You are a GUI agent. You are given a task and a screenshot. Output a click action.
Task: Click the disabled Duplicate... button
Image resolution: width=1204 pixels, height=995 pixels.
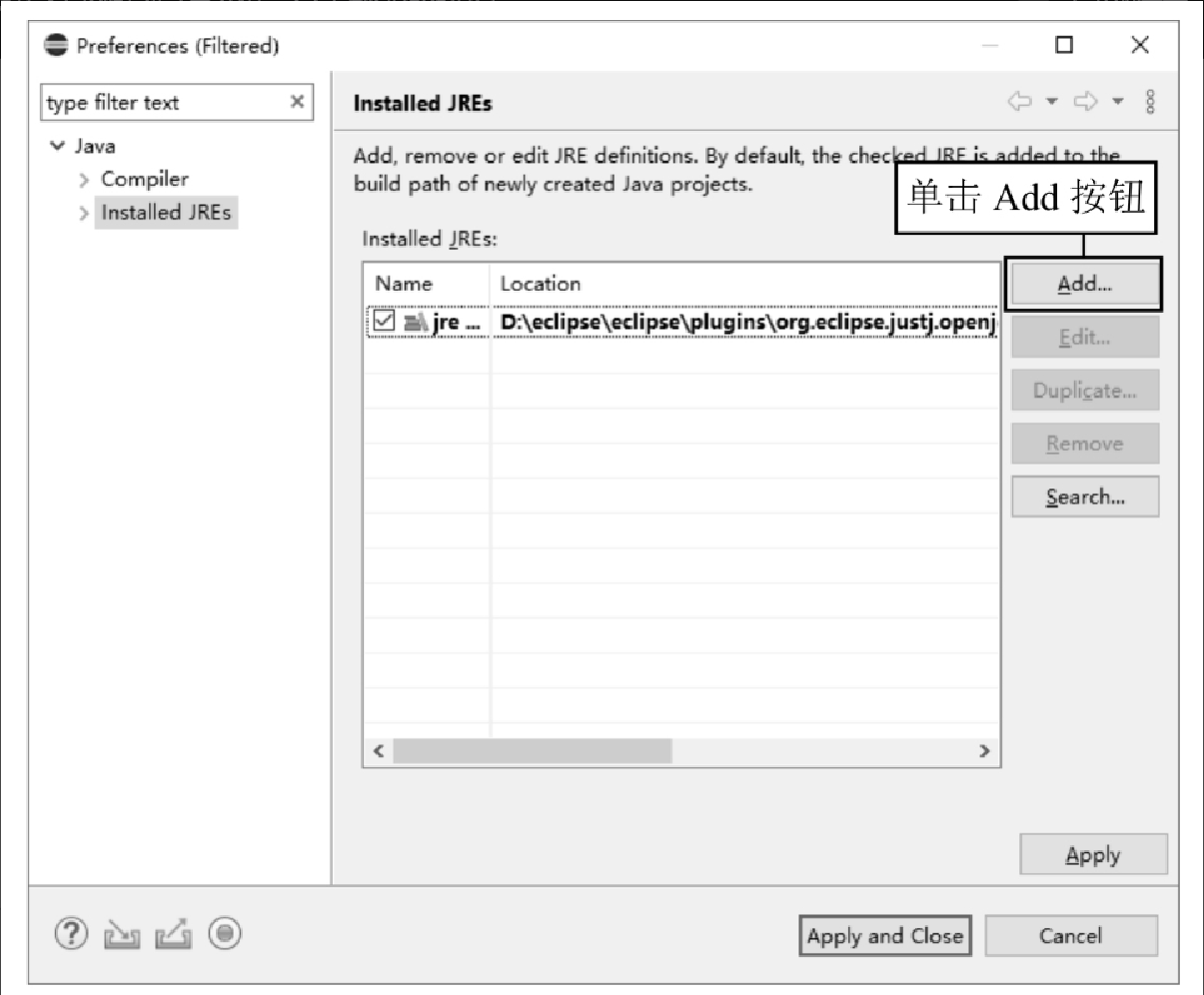1085,391
